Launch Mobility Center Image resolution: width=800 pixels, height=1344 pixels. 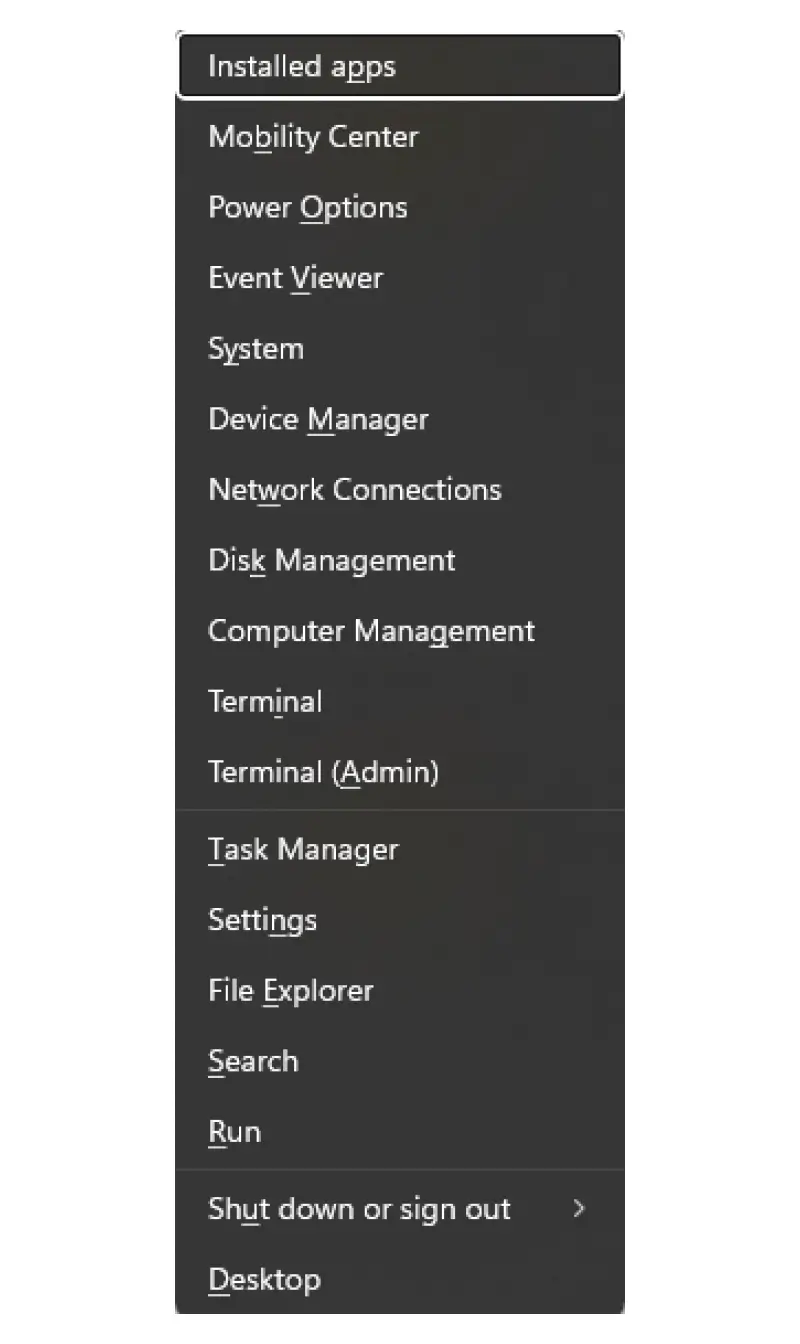[x=312, y=137]
